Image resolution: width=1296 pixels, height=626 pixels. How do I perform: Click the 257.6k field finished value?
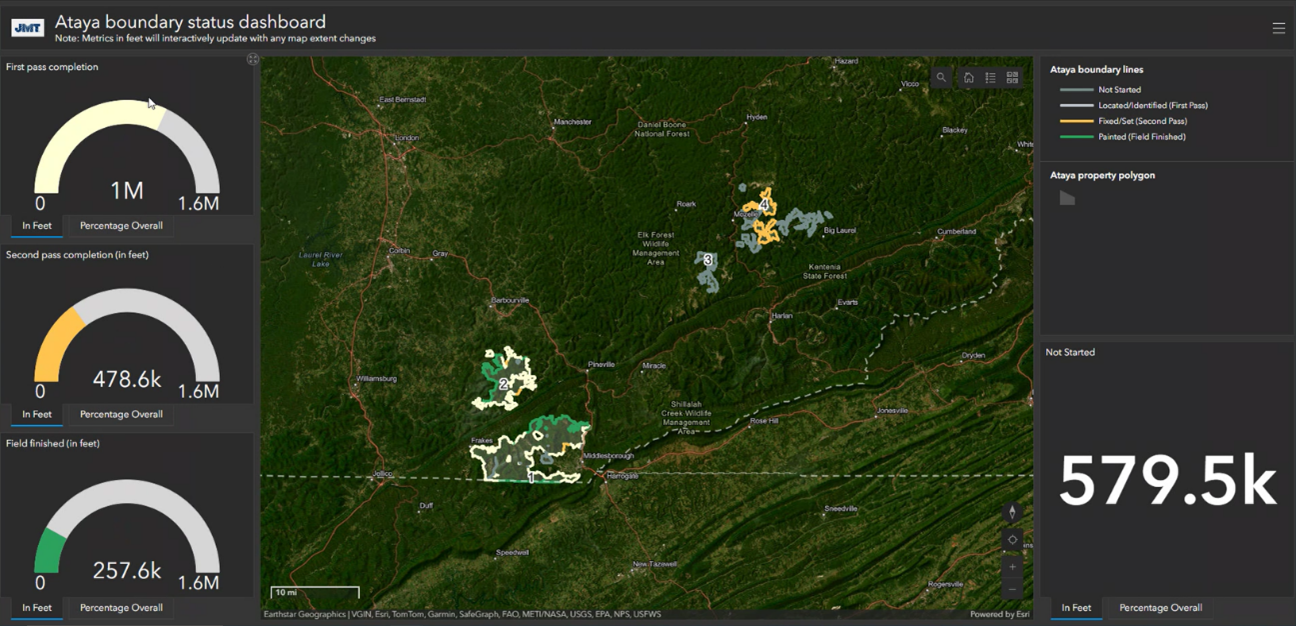(127, 570)
